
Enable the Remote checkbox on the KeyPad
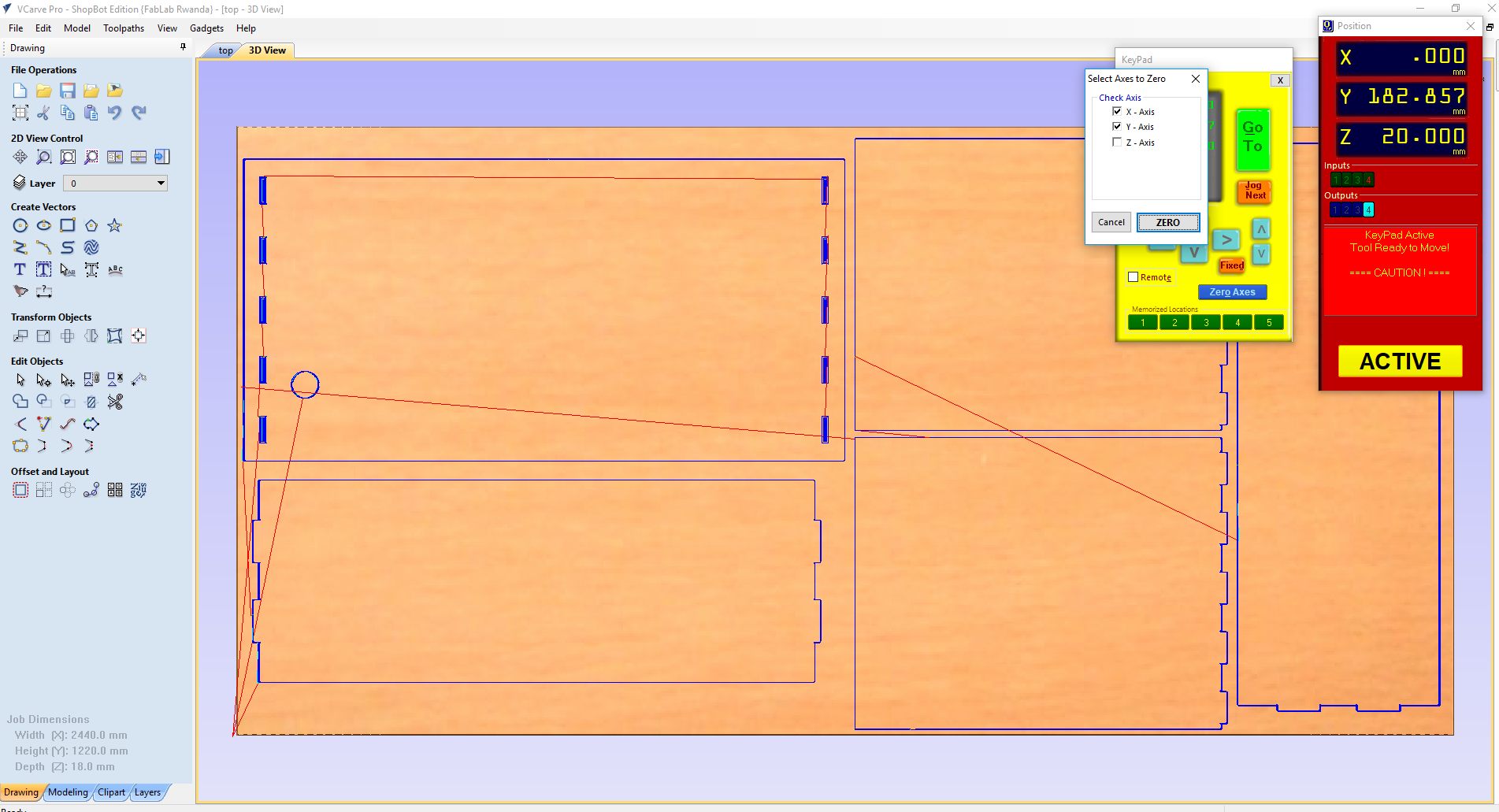[1132, 277]
